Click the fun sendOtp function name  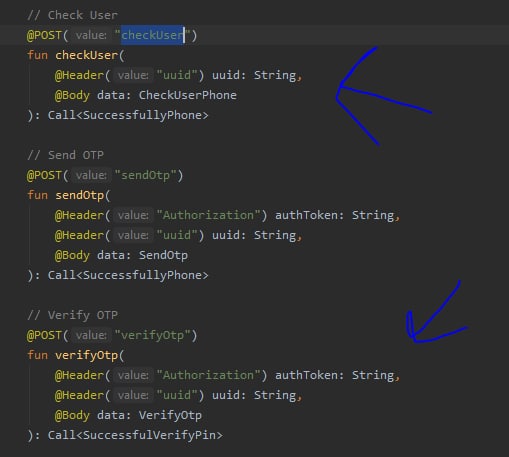80,195
